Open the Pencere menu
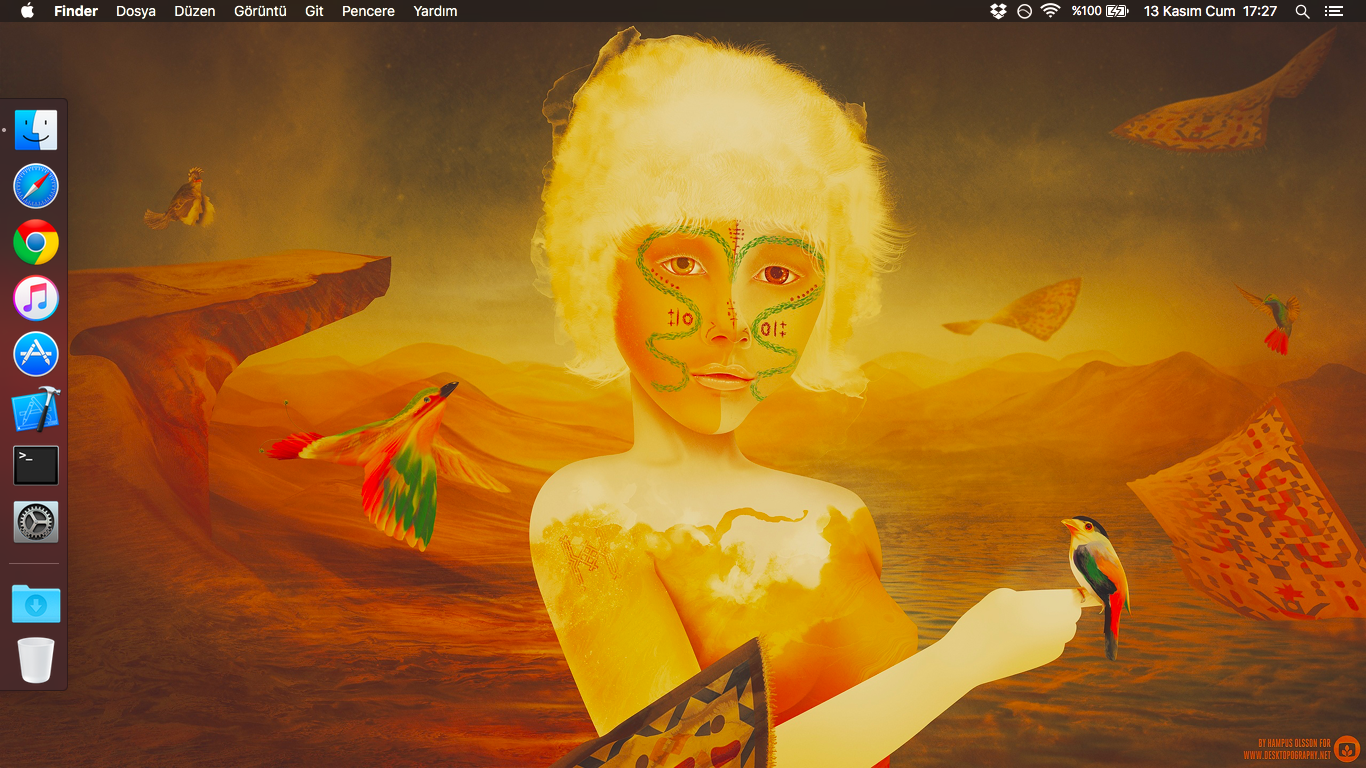Image resolution: width=1366 pixels, height=768 pixels. pos(368,11)
